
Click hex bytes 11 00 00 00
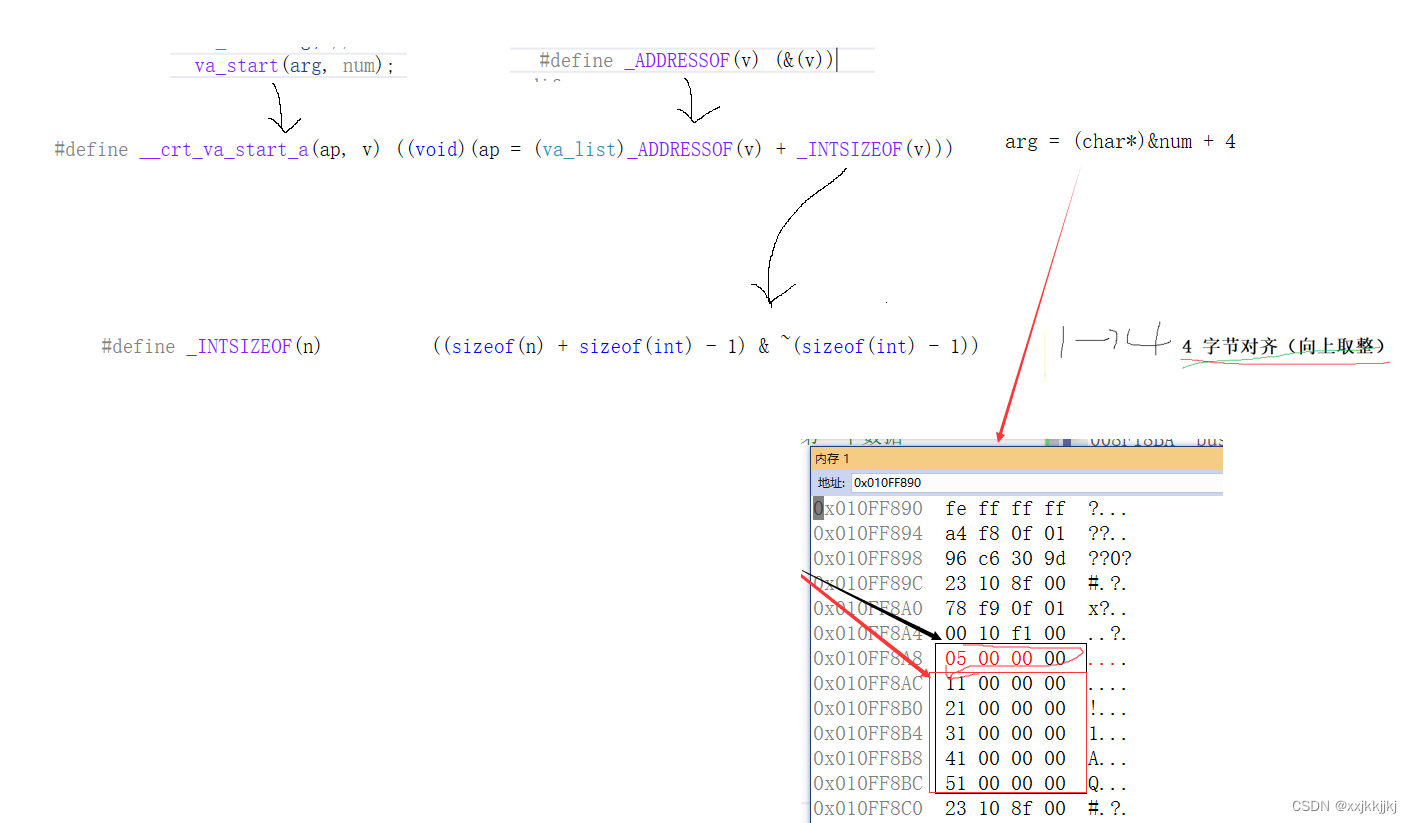(1005, 684)
